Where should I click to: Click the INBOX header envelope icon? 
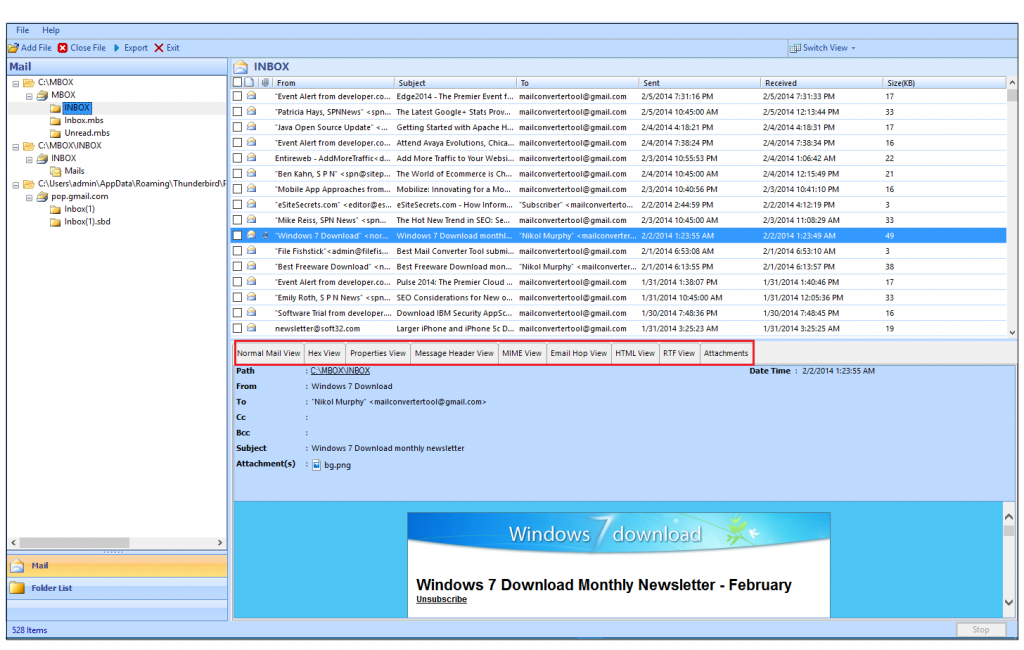tap(241, 67)
